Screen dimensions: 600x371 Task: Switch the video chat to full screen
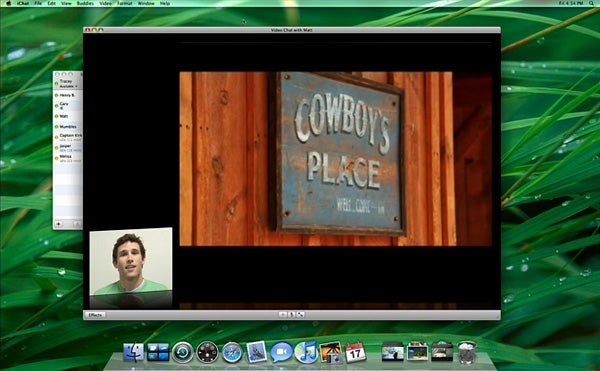point(300,315)
